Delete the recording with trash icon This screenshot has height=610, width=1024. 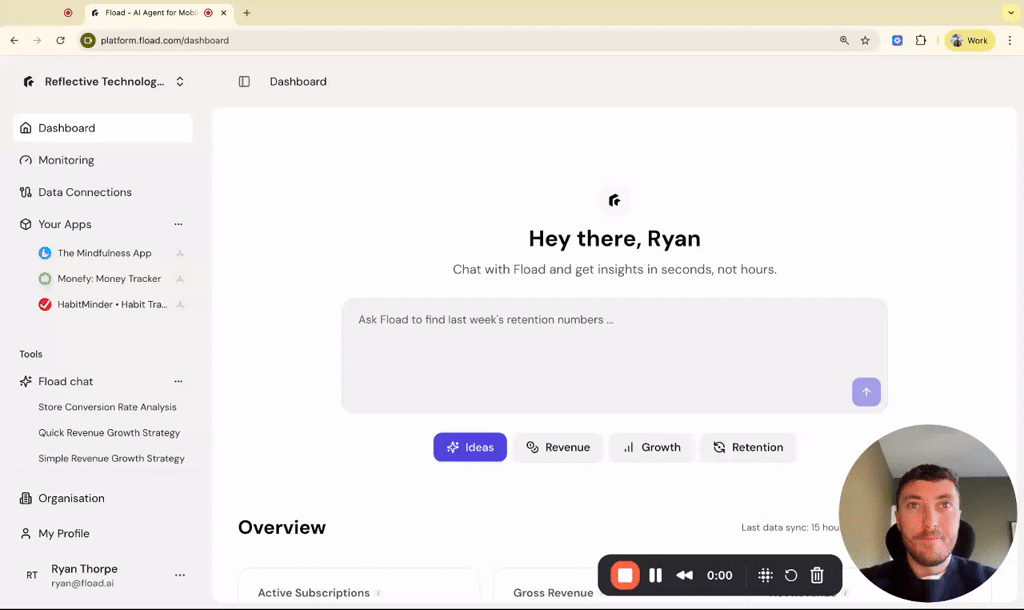click(x=817, y=575)
